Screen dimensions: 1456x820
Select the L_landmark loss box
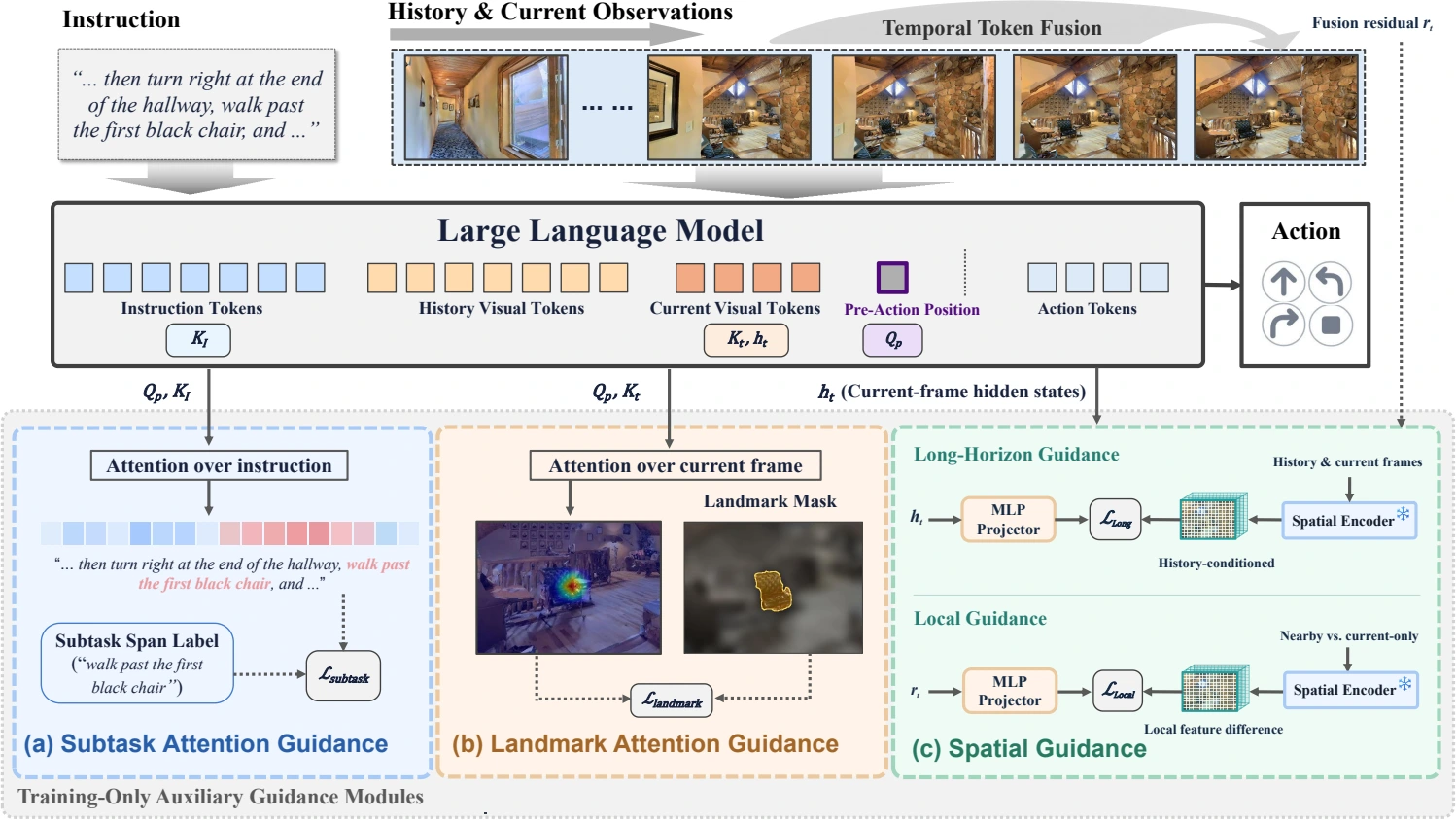672,700
